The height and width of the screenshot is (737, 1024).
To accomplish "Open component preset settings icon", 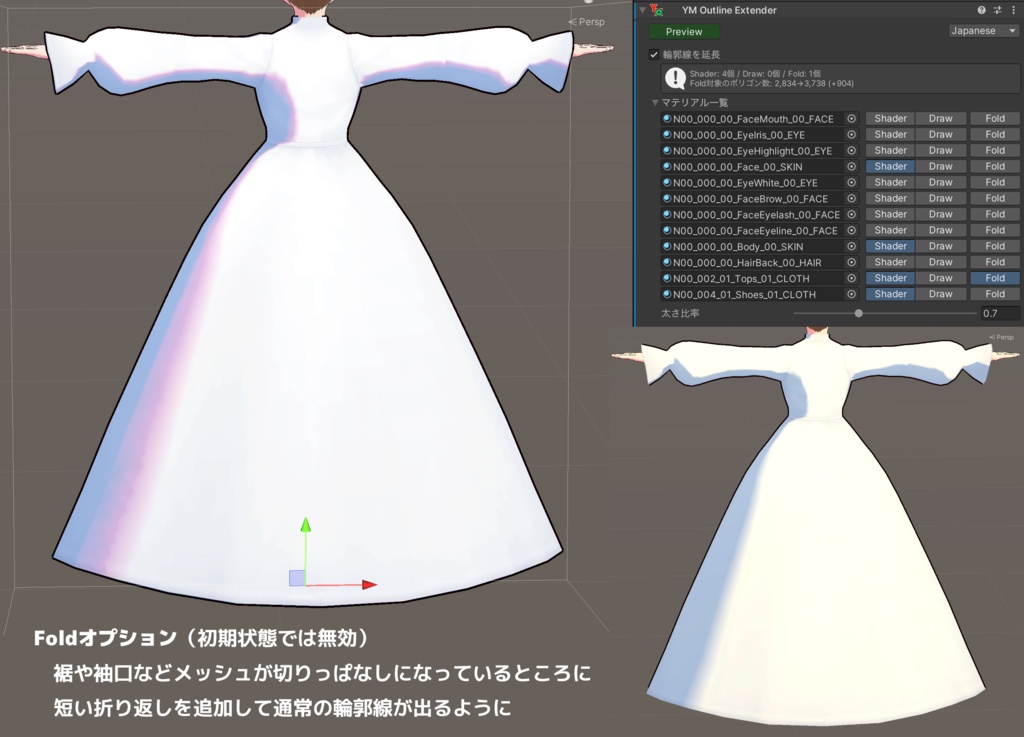I will pyautogui.click(x=997, y=10).
